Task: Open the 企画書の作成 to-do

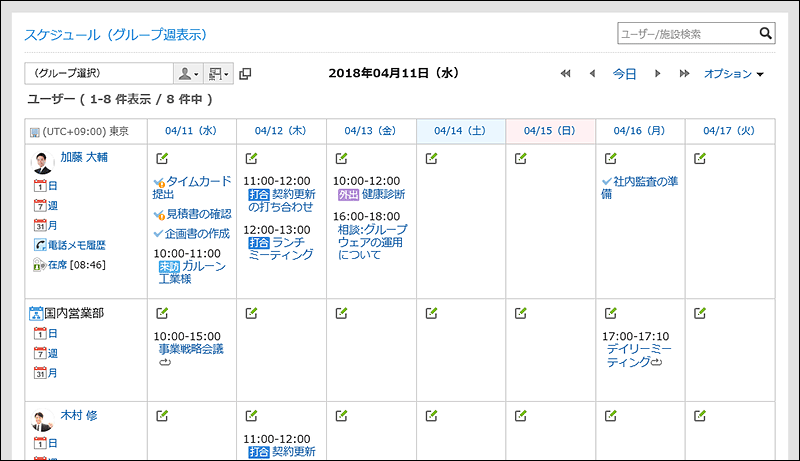Action: coord(197,234)
